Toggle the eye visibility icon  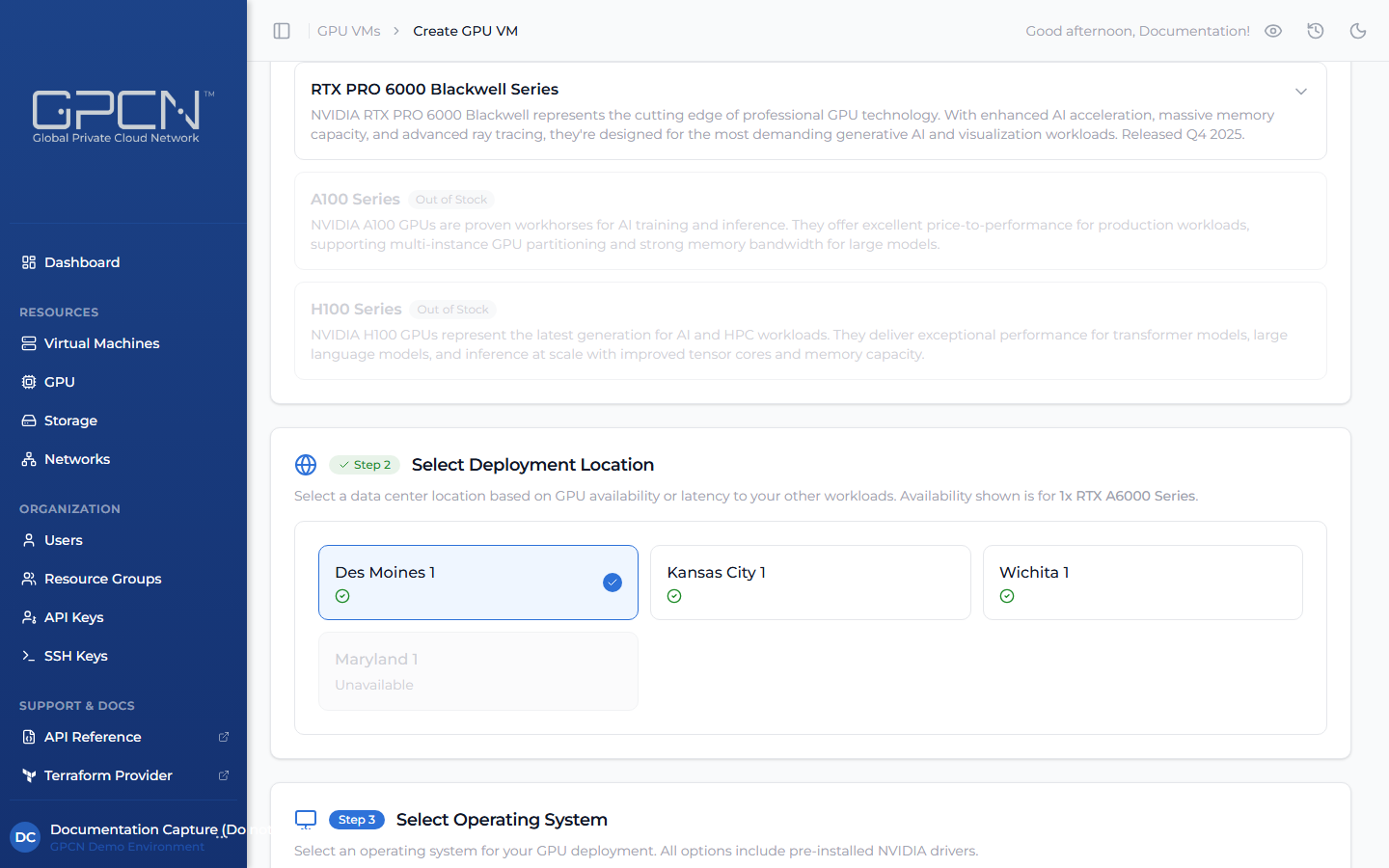pyautogui.click(x=1273, y=31)
